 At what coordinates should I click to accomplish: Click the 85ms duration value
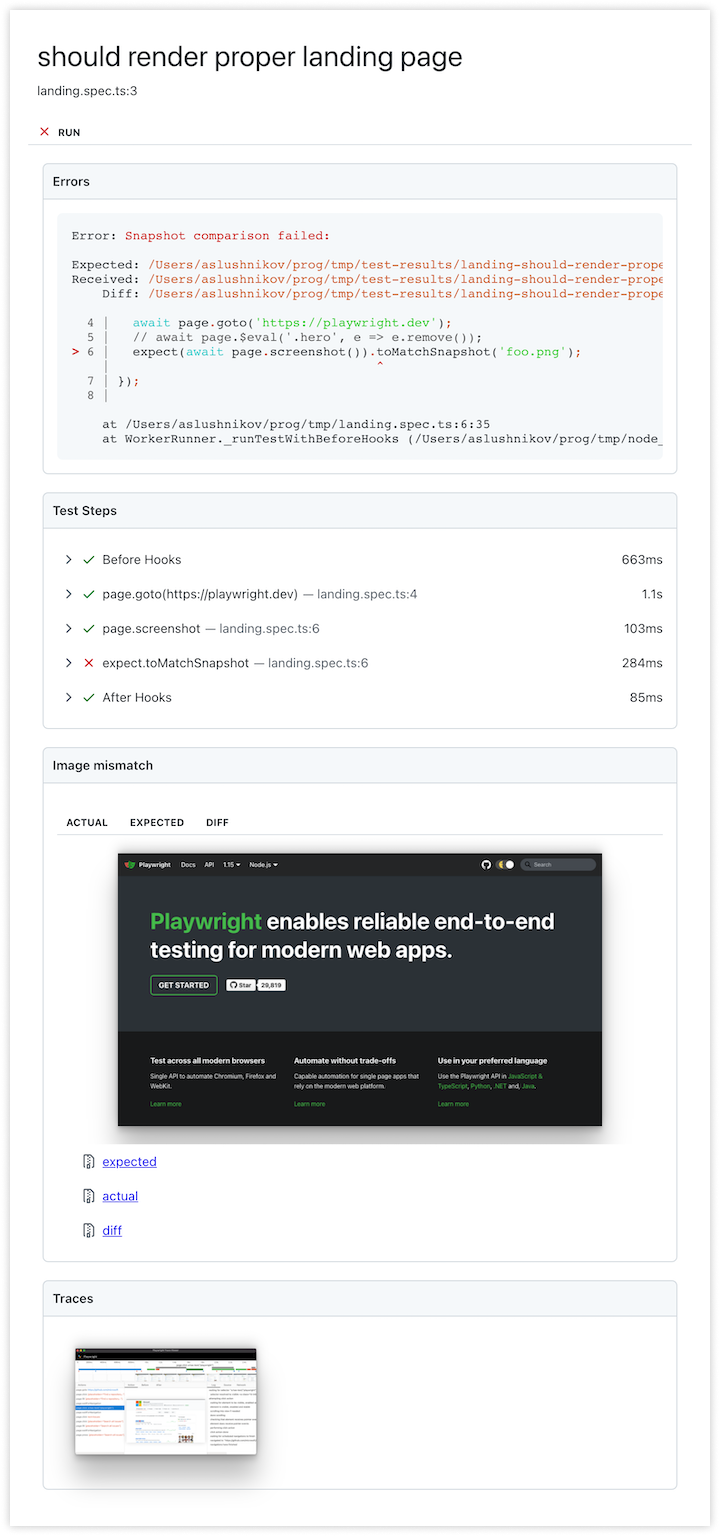(x=646, y=698)
